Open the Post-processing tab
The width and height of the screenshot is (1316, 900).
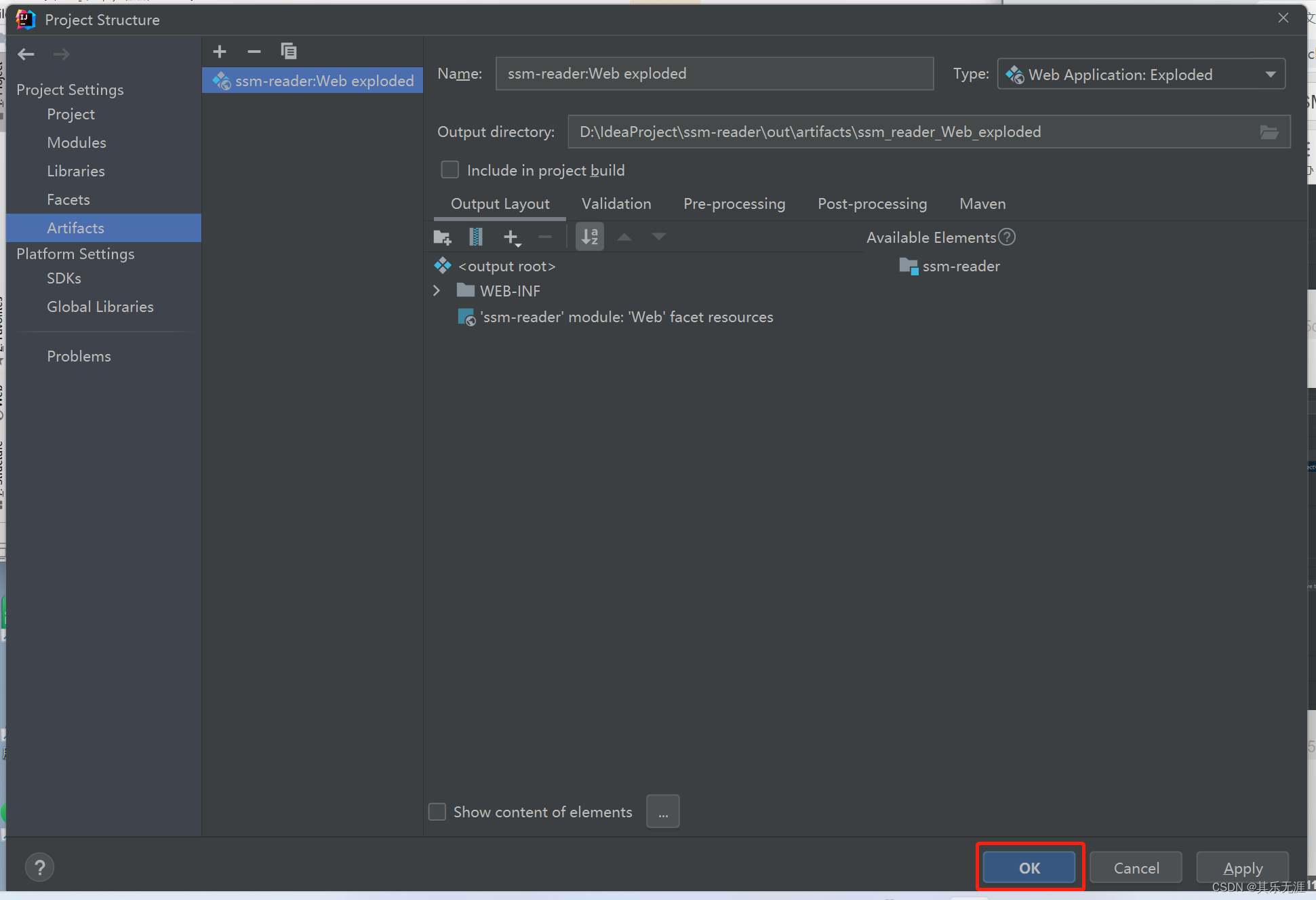pos(872,203)
